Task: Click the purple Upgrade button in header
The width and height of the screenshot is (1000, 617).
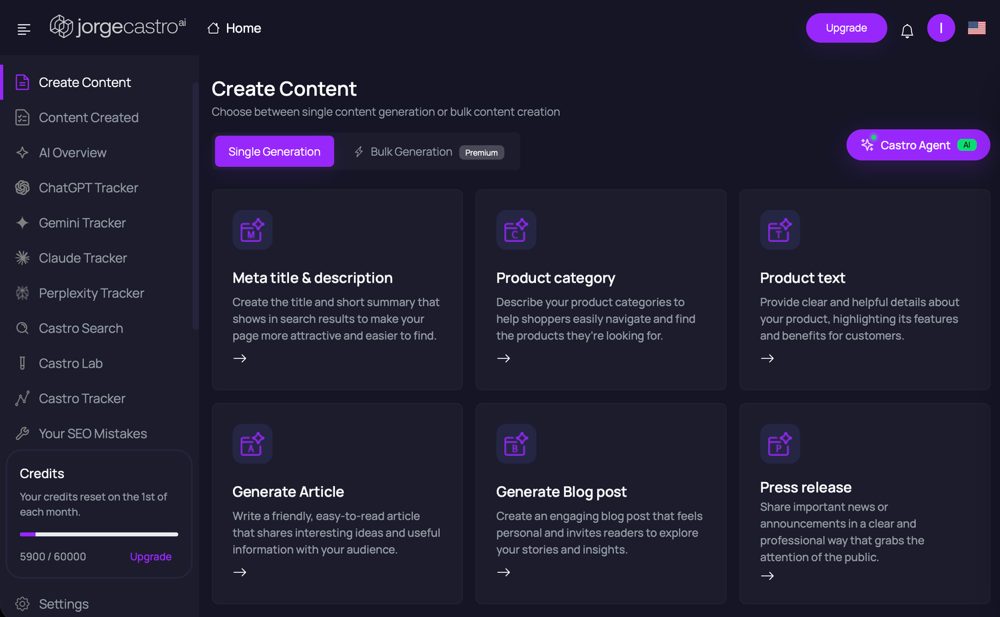Action: click(846, 28)
